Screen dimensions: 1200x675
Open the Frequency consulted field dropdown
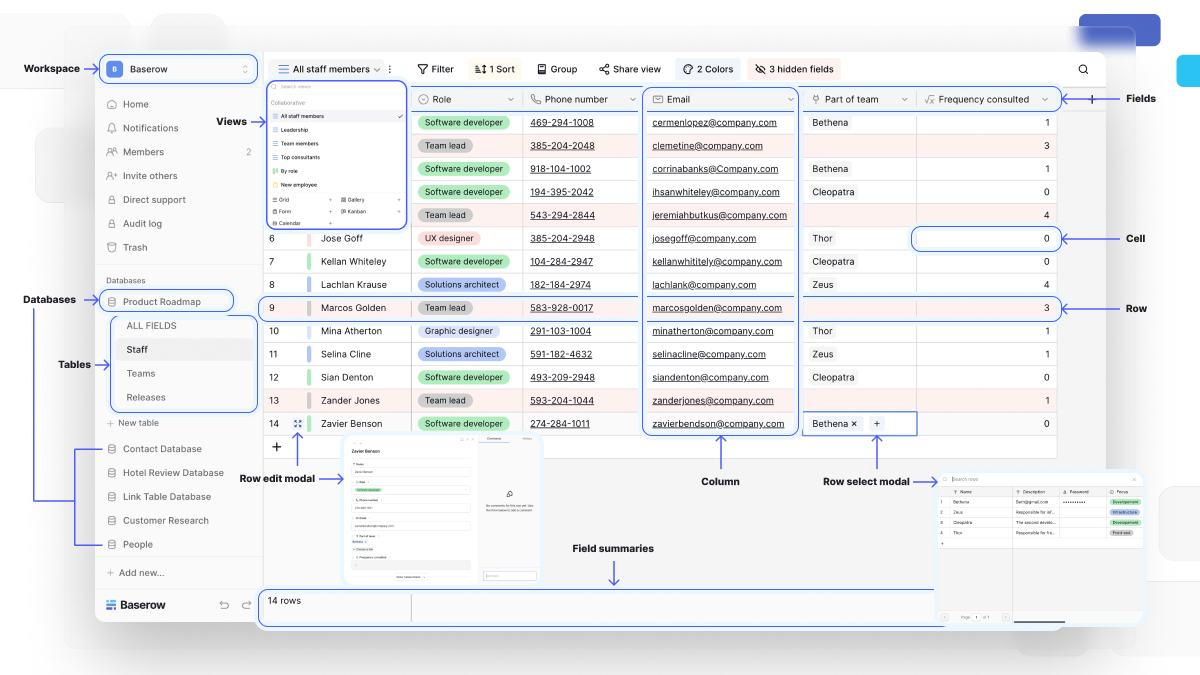click(1045, 100)
